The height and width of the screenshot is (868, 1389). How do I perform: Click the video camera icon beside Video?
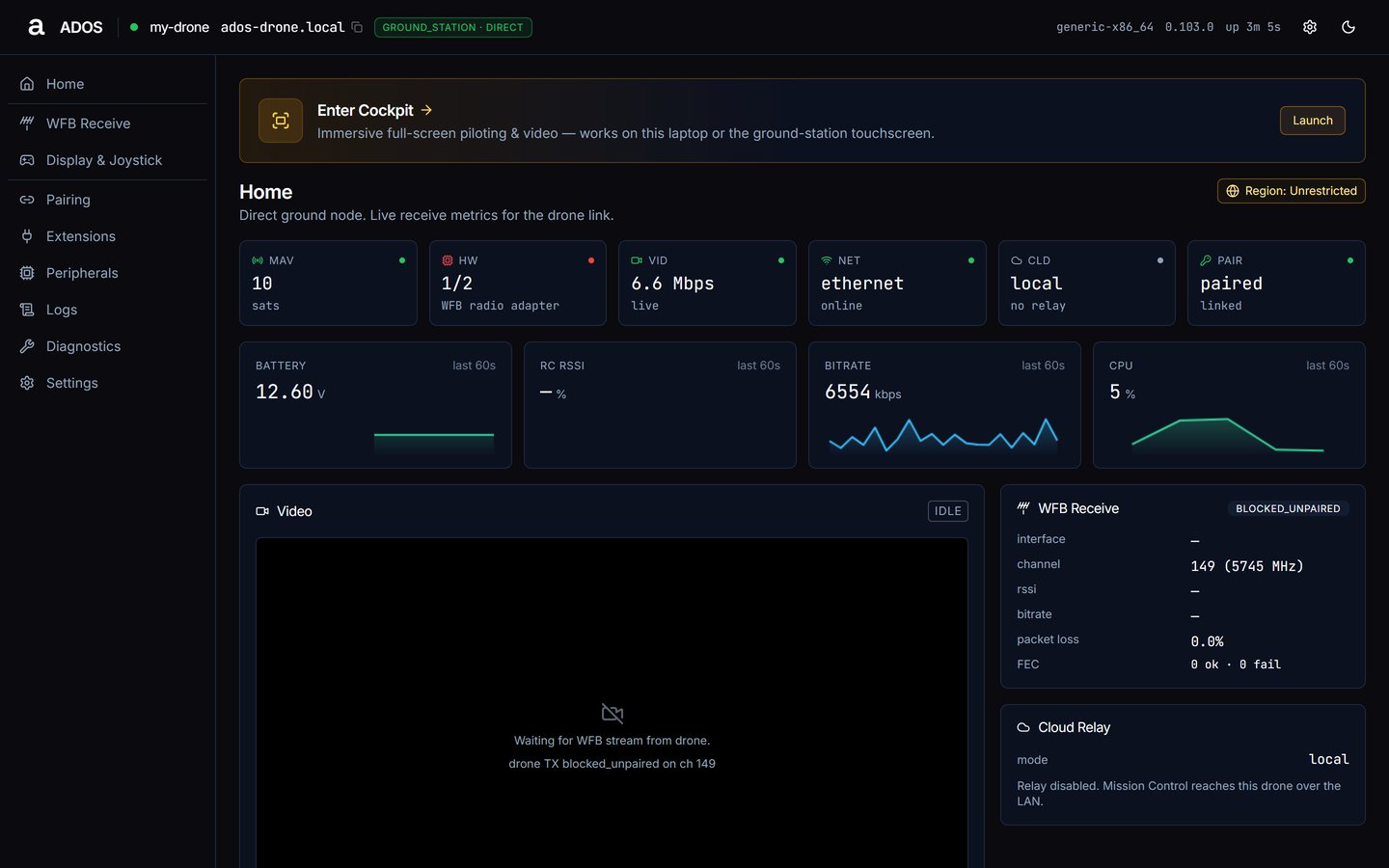point(262,511)
